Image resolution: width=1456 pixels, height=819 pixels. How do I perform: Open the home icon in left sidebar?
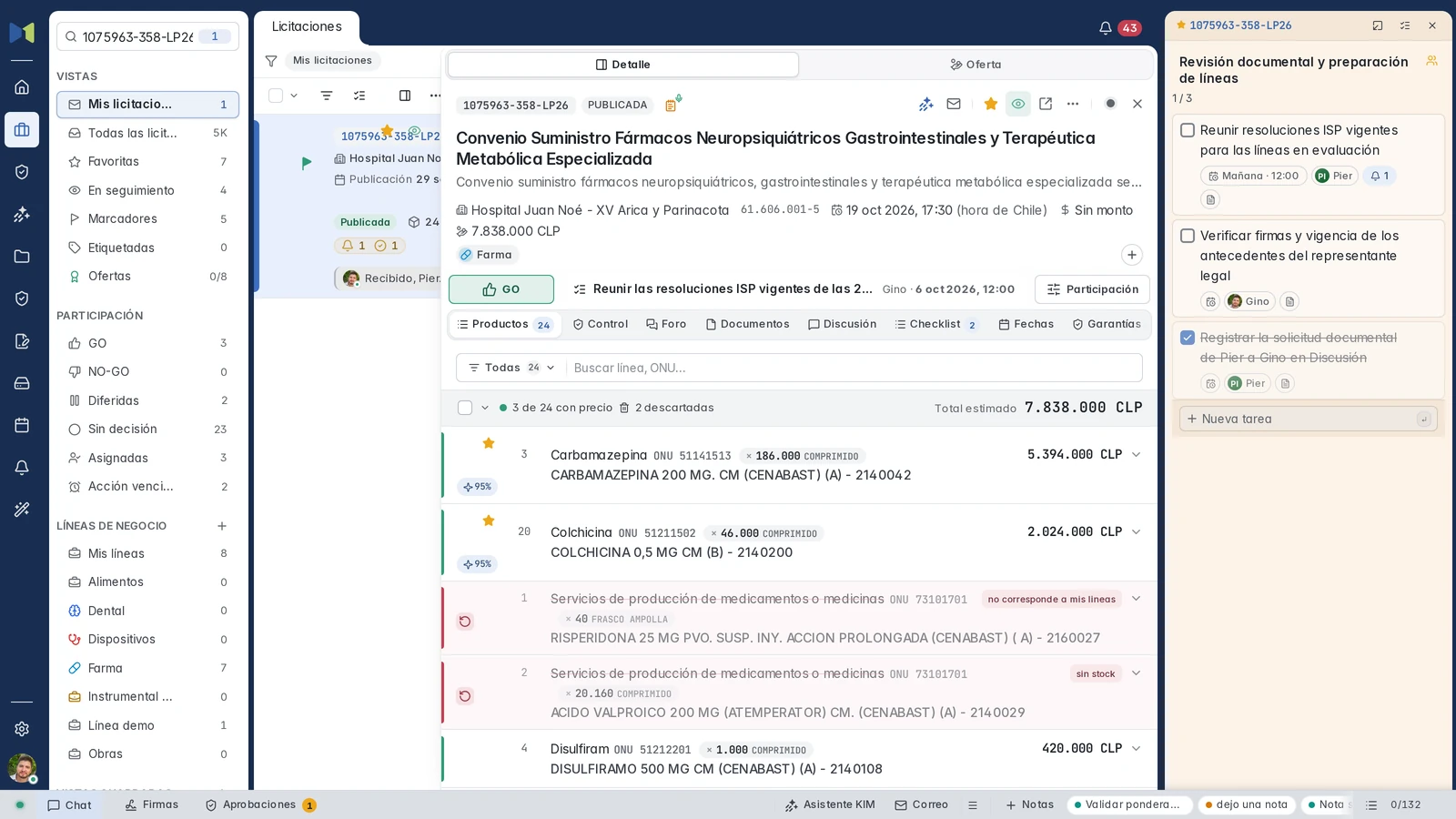tap(22, 87)
